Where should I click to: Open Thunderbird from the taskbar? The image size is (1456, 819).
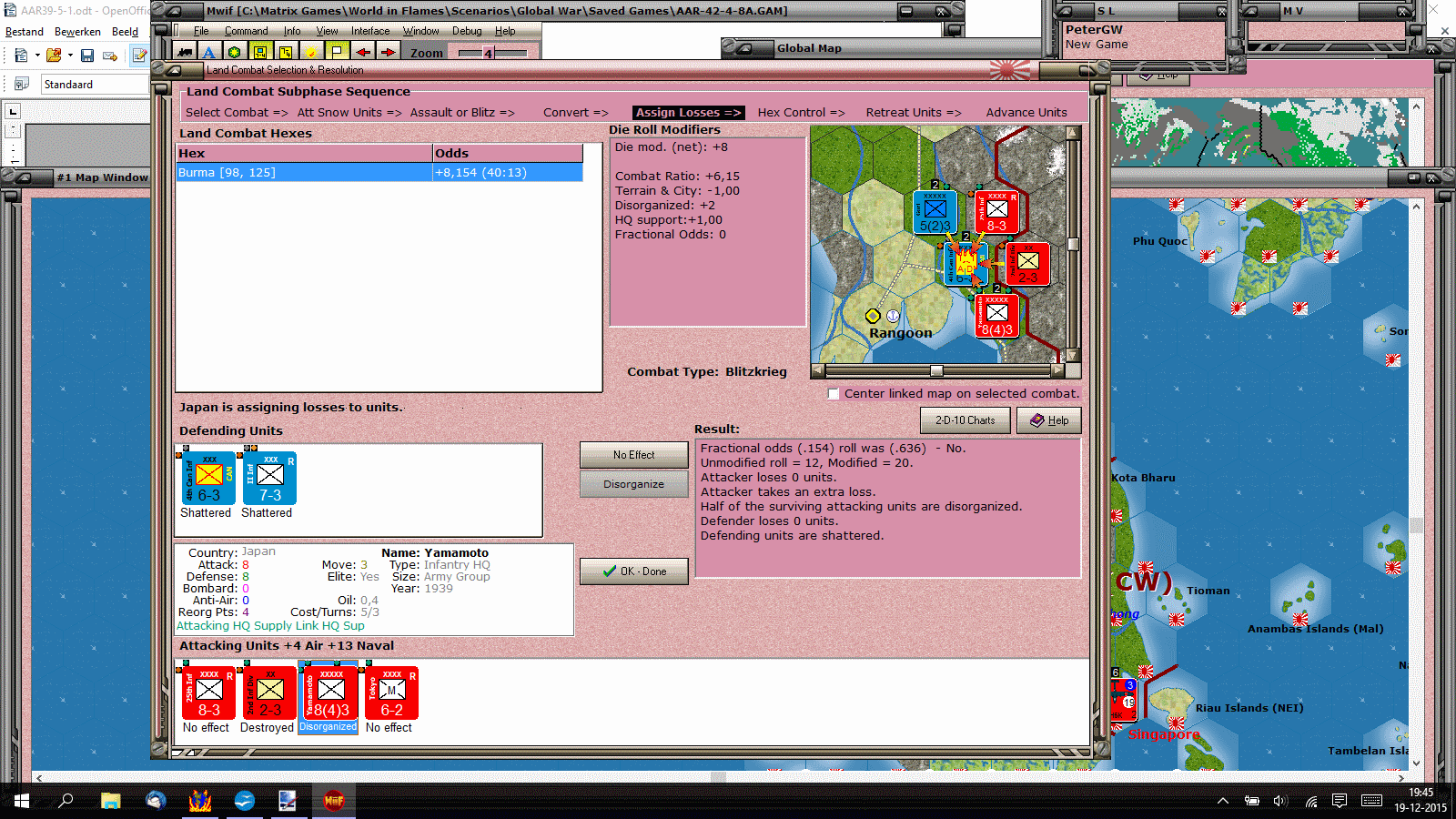[156, 801]
